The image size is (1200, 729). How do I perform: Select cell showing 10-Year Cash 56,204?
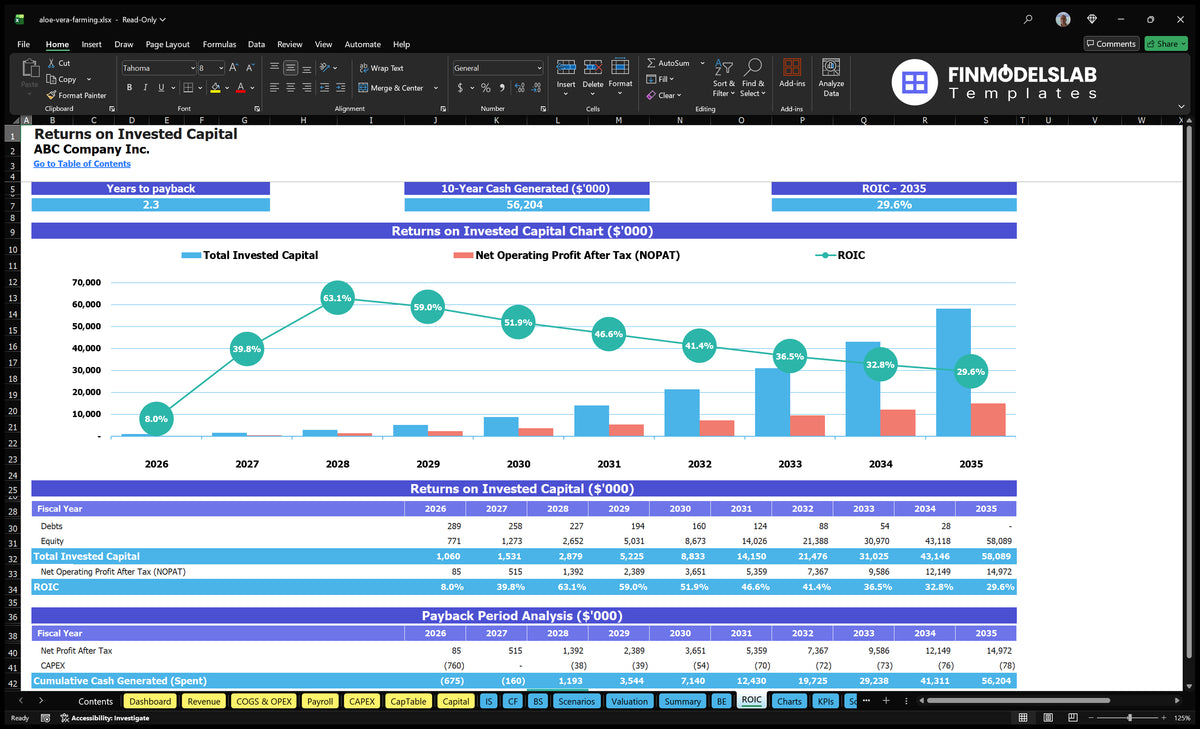tap(527, 205)
